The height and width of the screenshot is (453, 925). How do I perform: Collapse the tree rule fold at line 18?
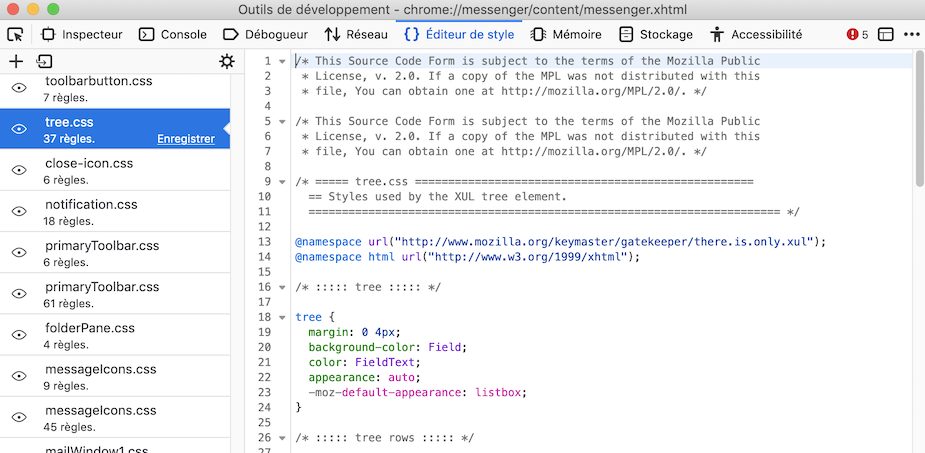(282, 317)
